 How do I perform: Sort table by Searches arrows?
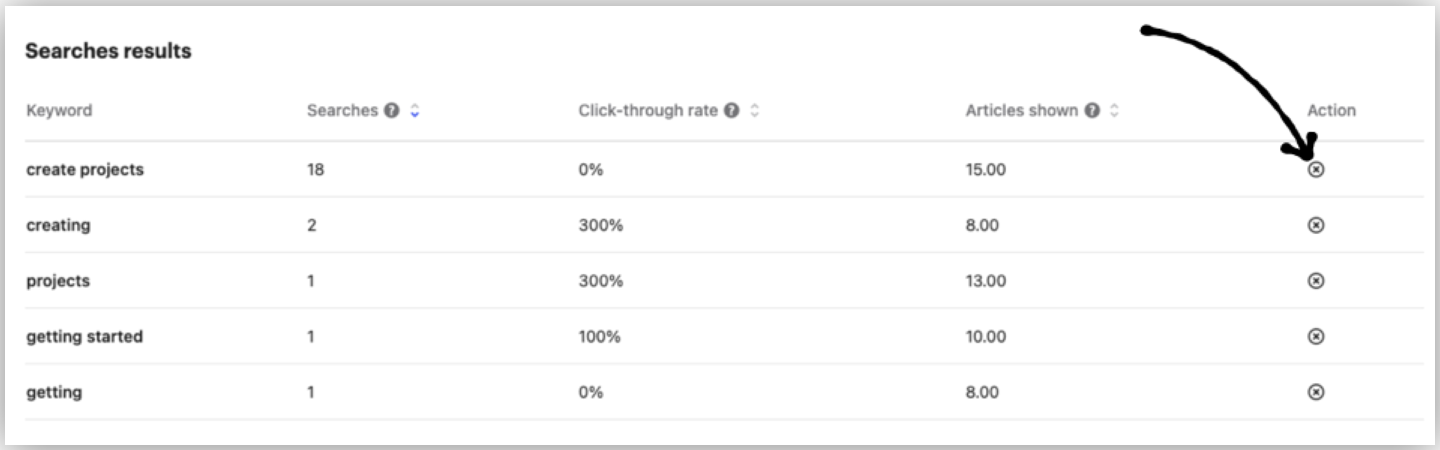415,111
